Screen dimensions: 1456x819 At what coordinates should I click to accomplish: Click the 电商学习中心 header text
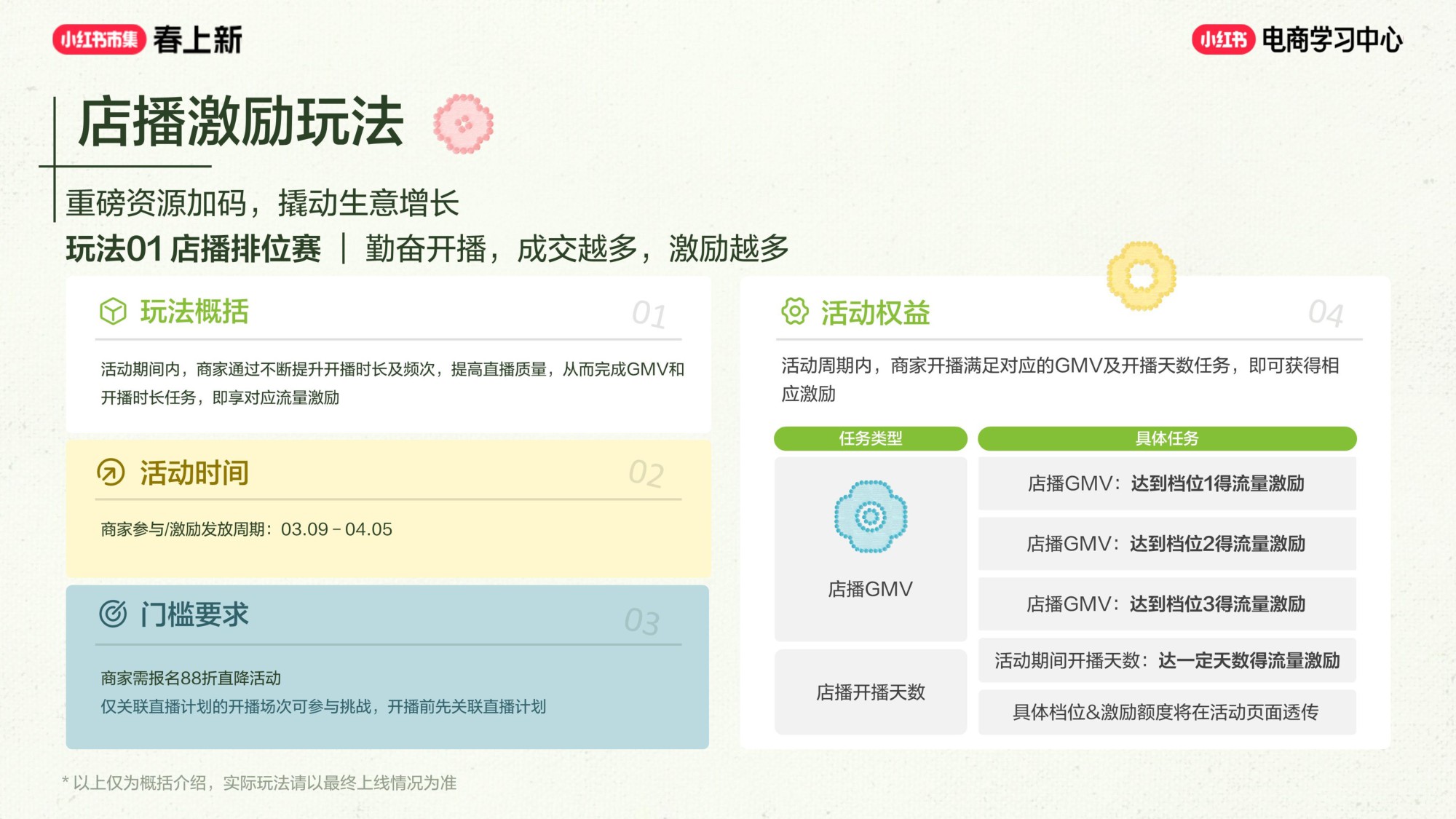[x=1332, y=40]
